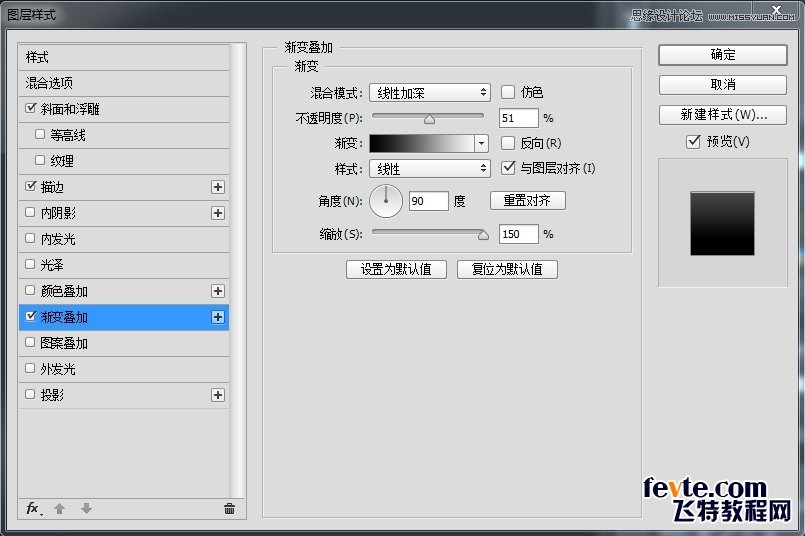The width and height of the screenshot is (805, 536).
Task: Click the left list vertical scrollbar
Action: [237, 271]
